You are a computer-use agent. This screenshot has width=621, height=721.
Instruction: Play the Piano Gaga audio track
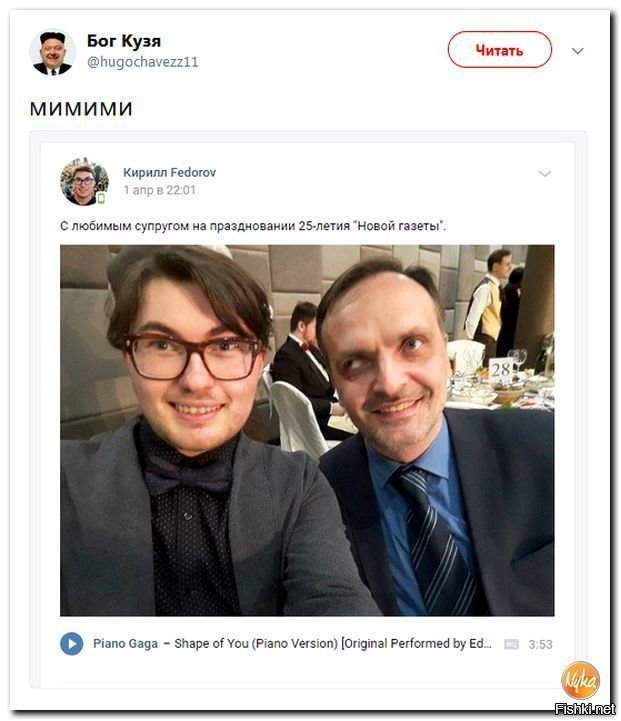click(72, 643)
